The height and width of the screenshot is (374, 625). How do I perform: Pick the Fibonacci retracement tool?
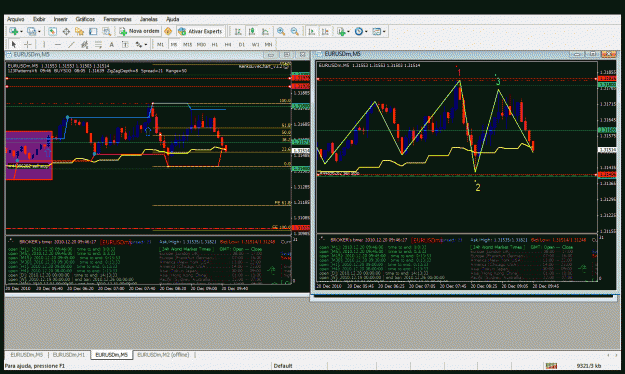(x=98, y=45)
